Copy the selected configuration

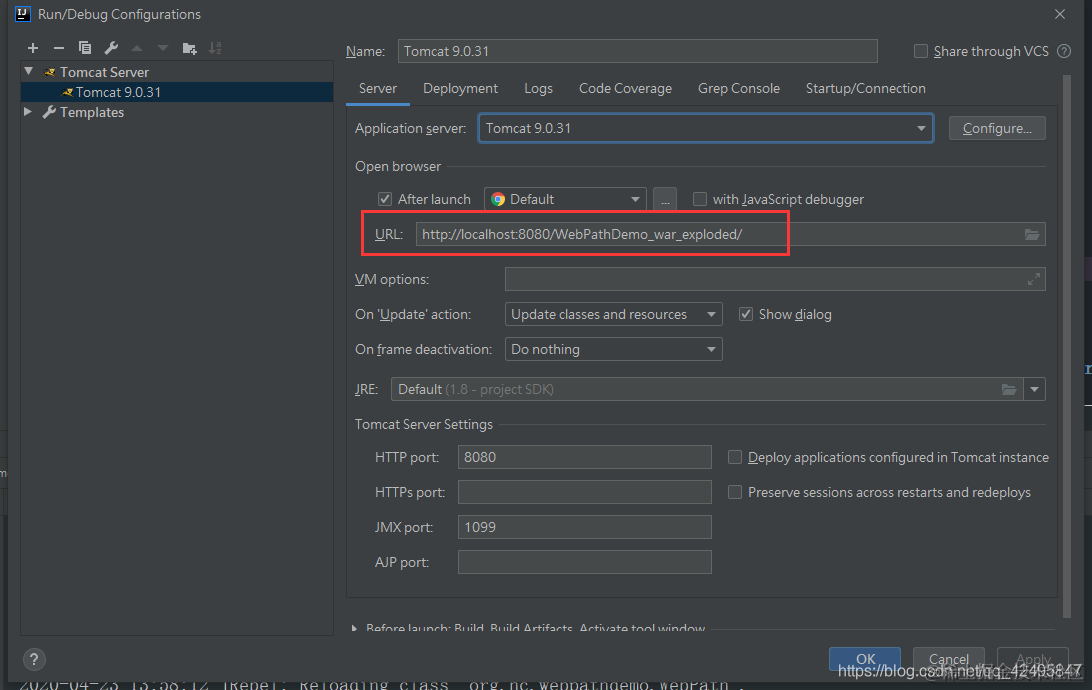[x=85, y=48]
